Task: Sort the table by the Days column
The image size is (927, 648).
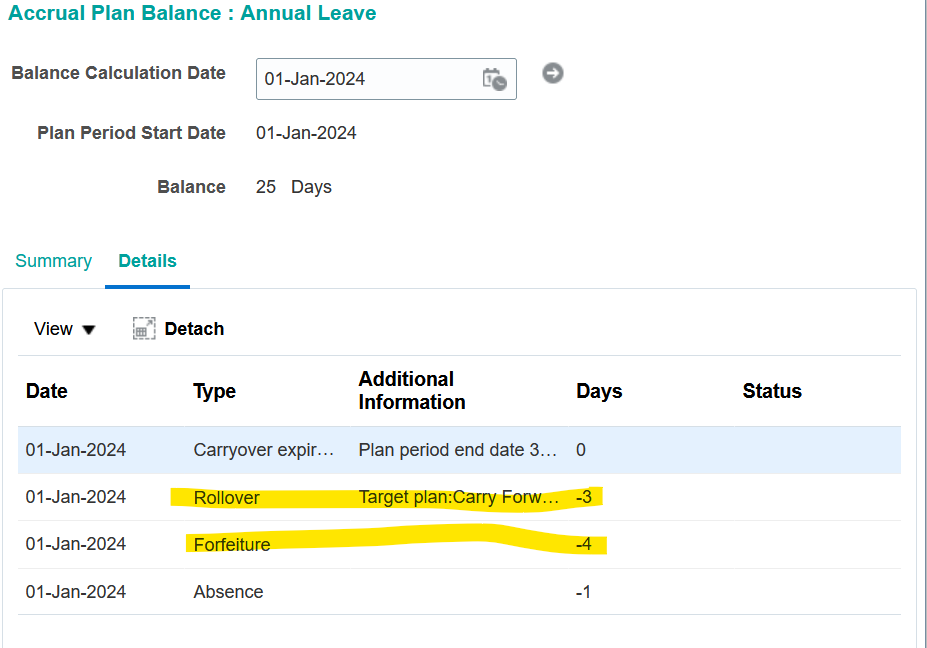Action: point(598,391)
